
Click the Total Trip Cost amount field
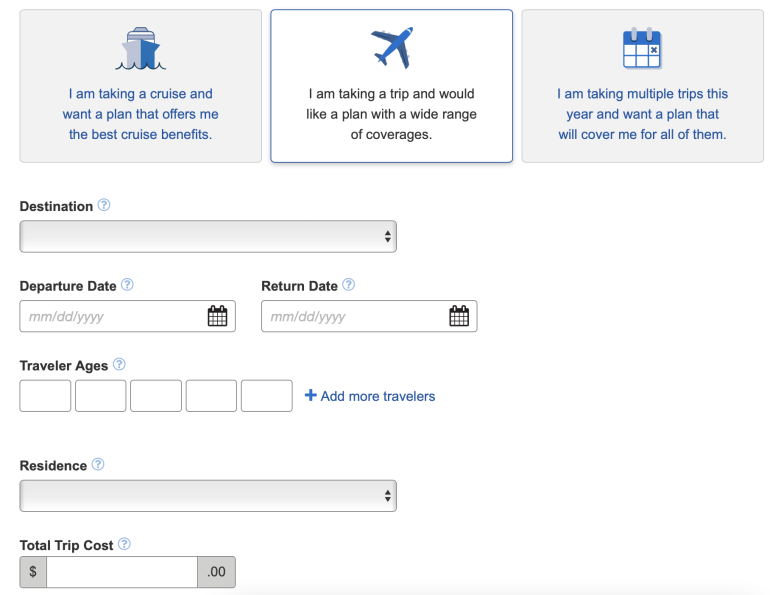point(121,572)
